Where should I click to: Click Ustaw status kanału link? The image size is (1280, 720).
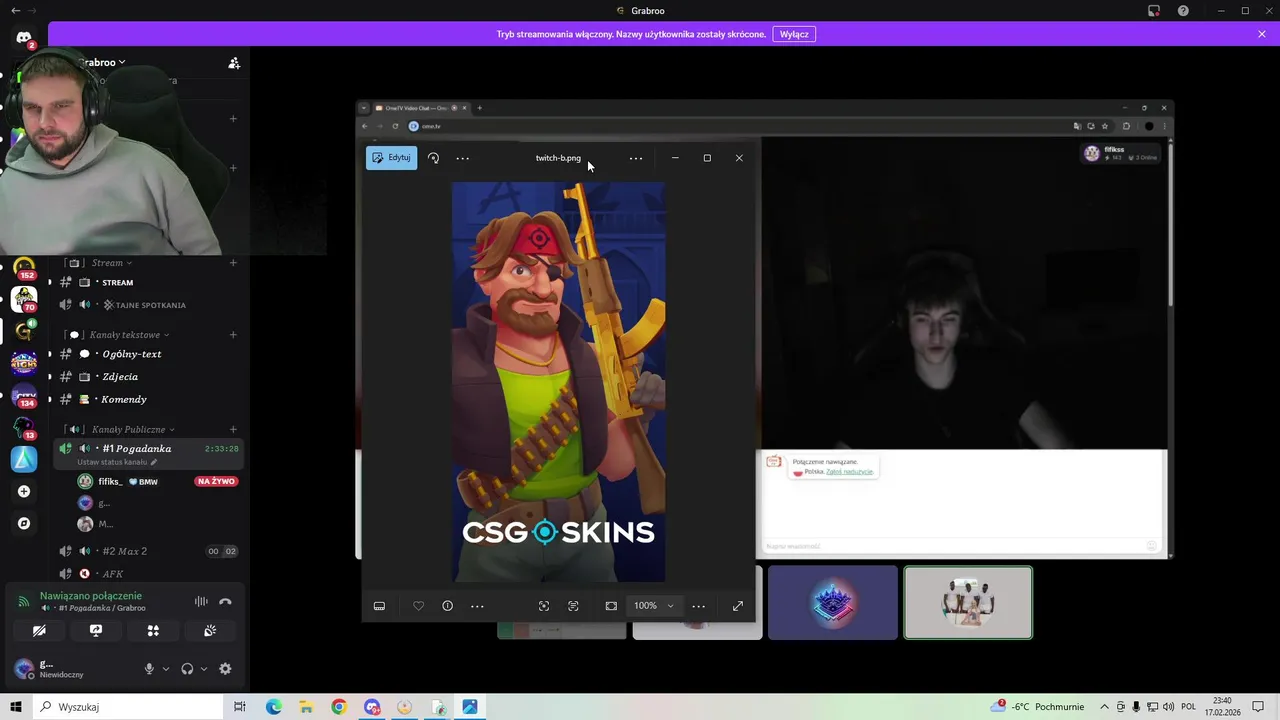[x=117, y=462]
